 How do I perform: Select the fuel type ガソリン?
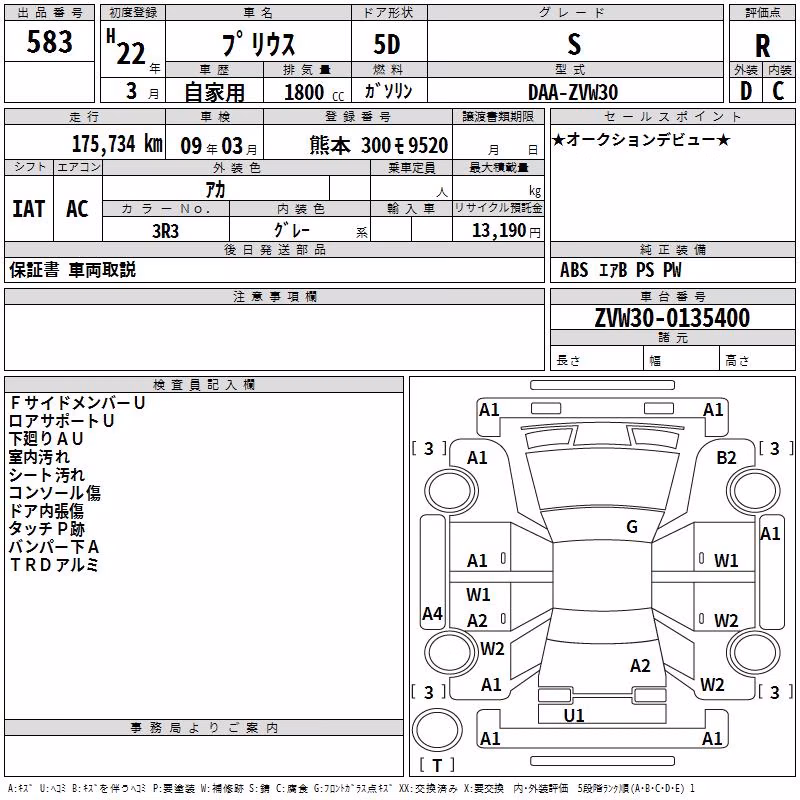(388, 91)
